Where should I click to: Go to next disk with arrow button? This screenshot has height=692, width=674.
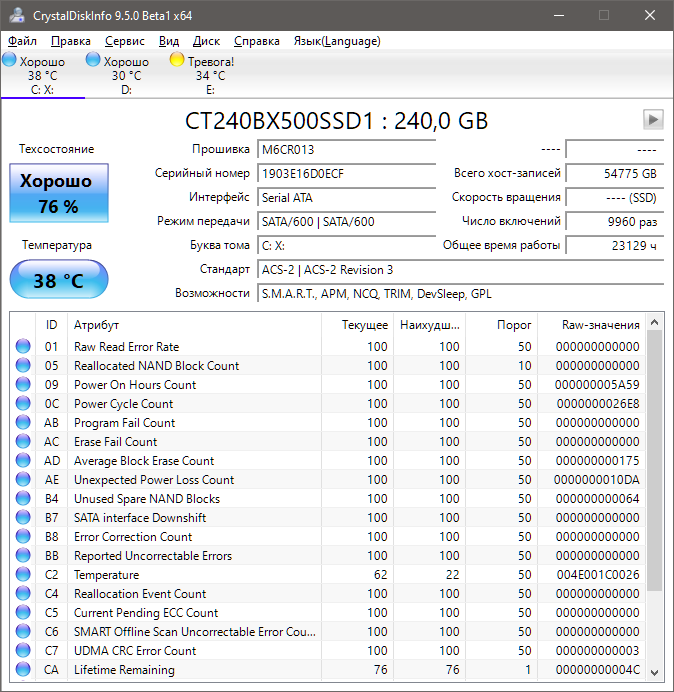pos(653,119)
